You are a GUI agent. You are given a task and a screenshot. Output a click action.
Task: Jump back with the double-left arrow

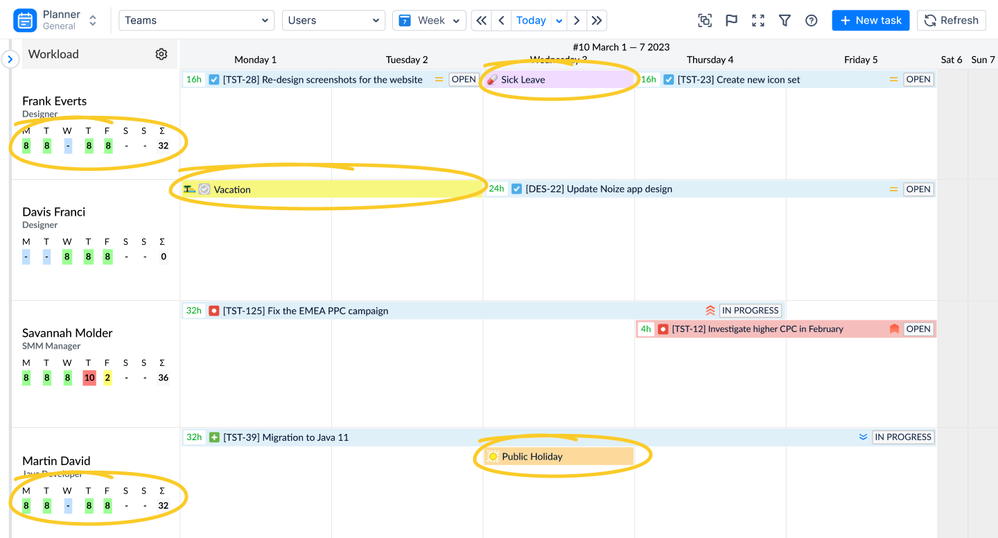tap(482, 20)
